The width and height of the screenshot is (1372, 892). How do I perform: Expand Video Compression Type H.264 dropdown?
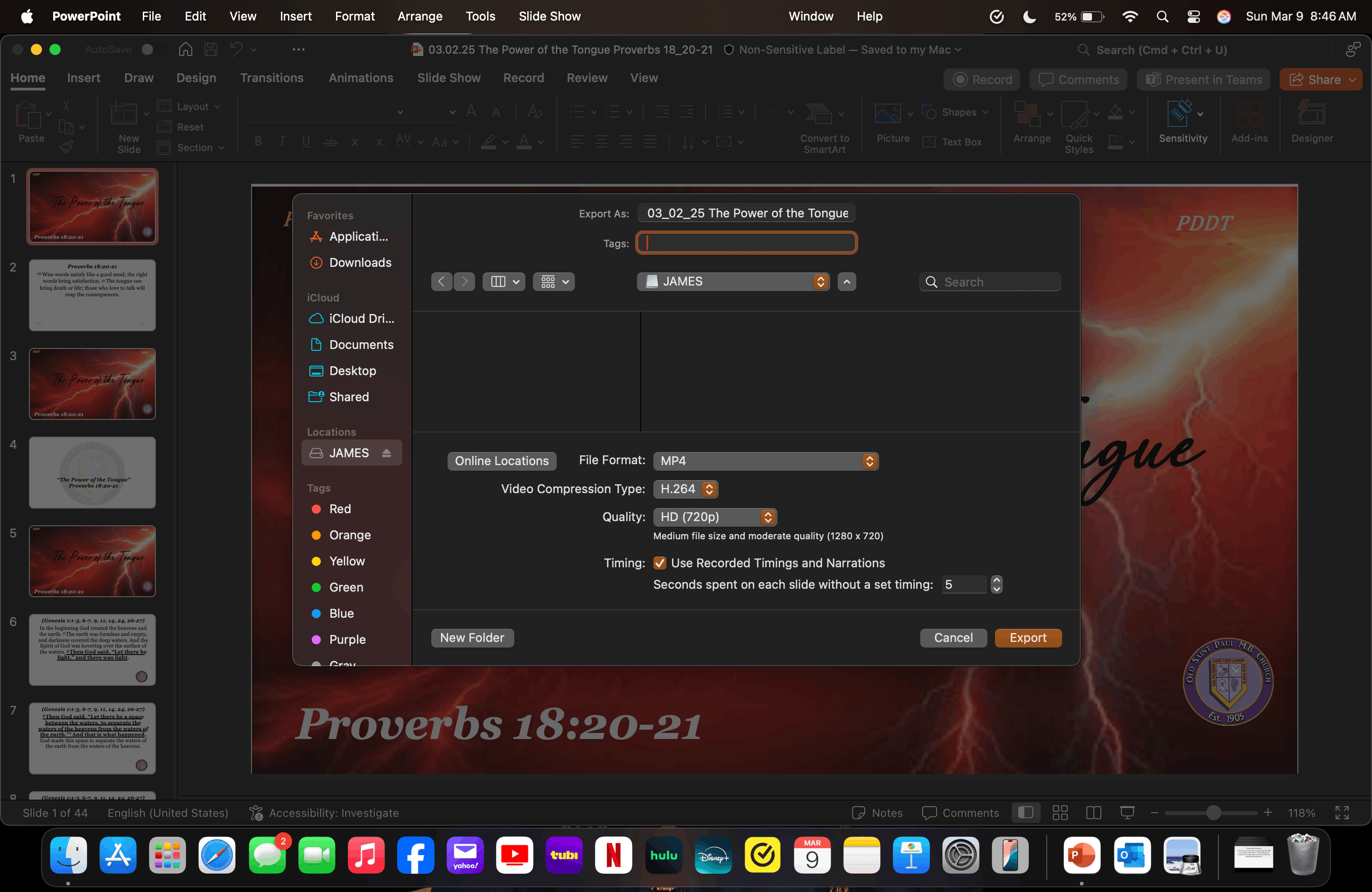tap(686, 488)
